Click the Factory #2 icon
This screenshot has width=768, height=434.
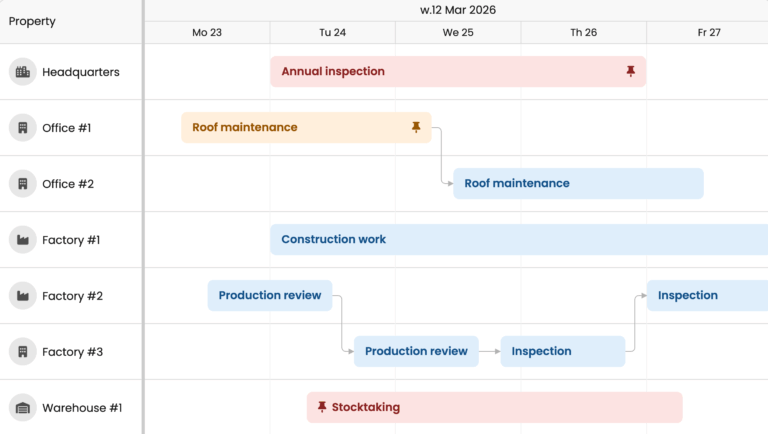coord(22,296)
